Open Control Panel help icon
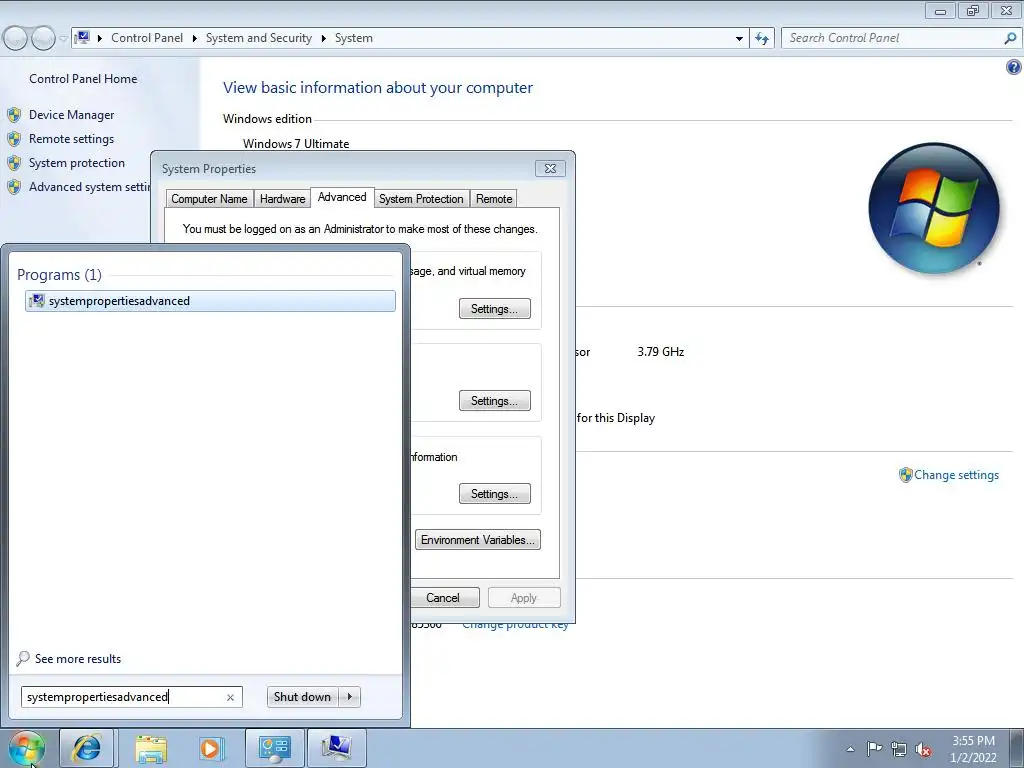Viewport: 1024px width, 768px height. click(1013, 67)
